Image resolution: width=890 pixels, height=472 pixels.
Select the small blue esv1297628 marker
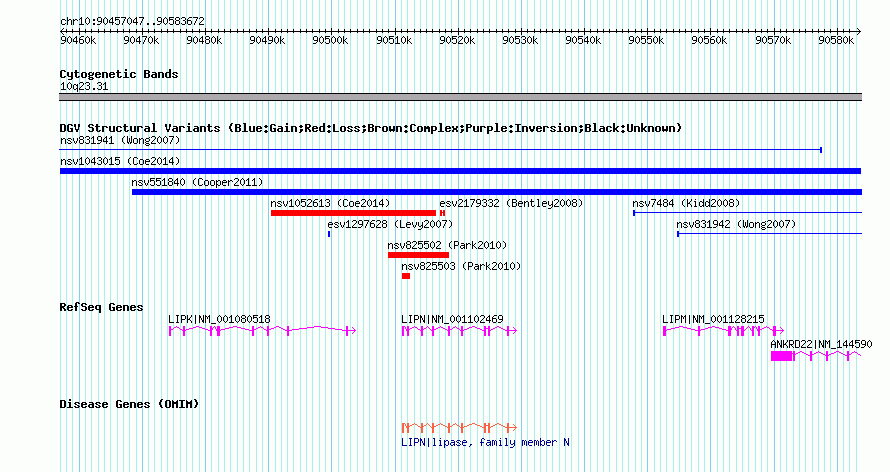click(329, 234)
